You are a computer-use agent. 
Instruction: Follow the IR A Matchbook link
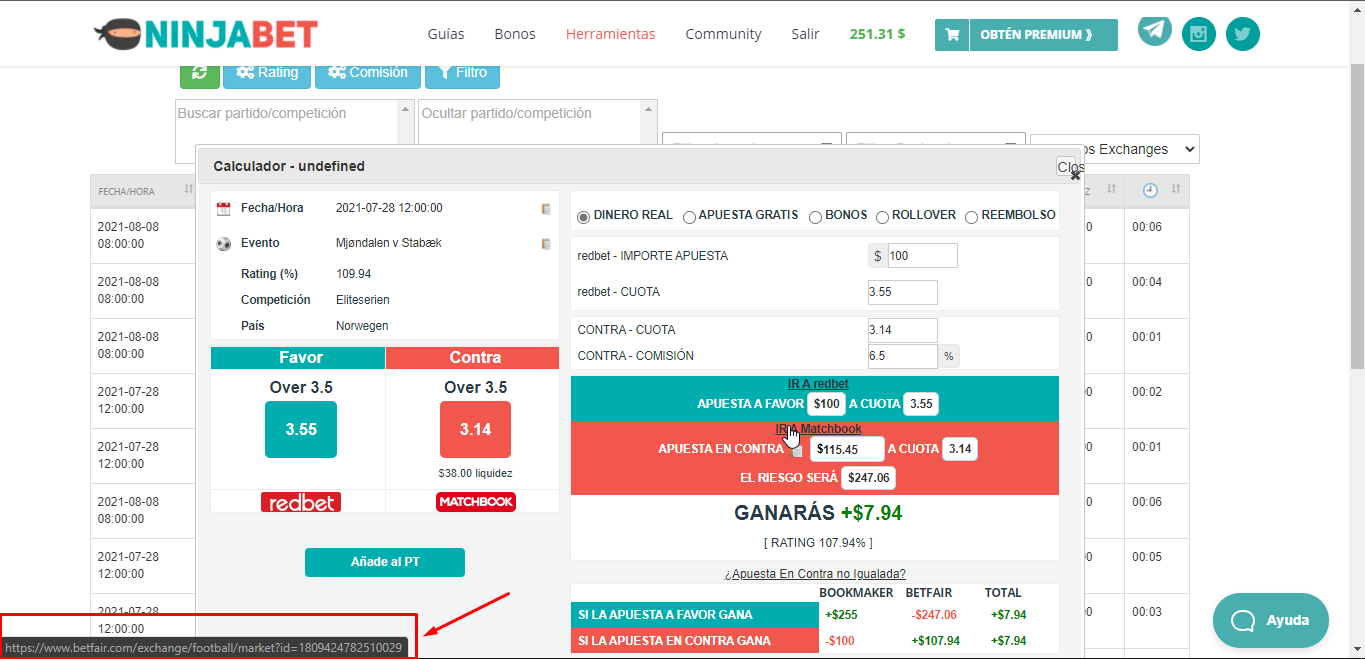pyautogui.click(x=818, y=429)
